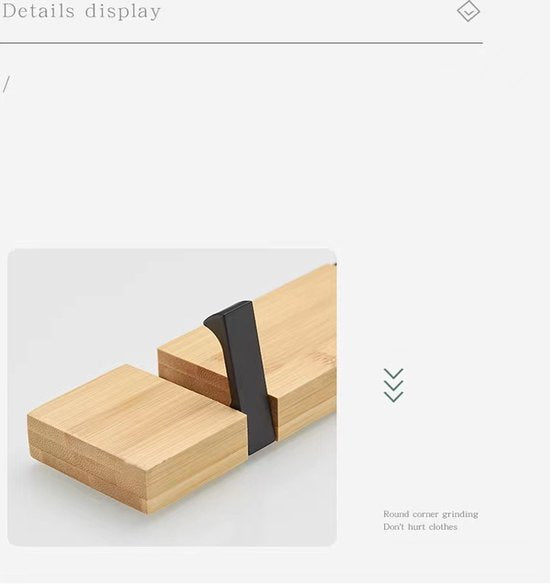Click the diamond chevron icon beside the heading

(468, 11)
